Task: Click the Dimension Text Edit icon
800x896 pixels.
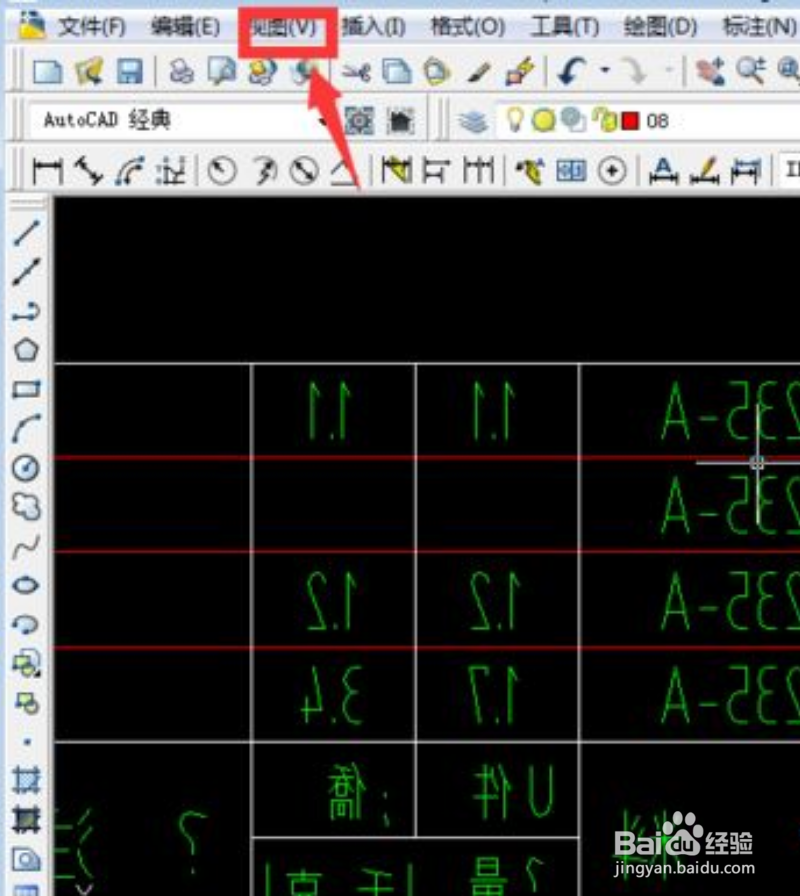Action: pyautogui.click(x=705, y=171)
